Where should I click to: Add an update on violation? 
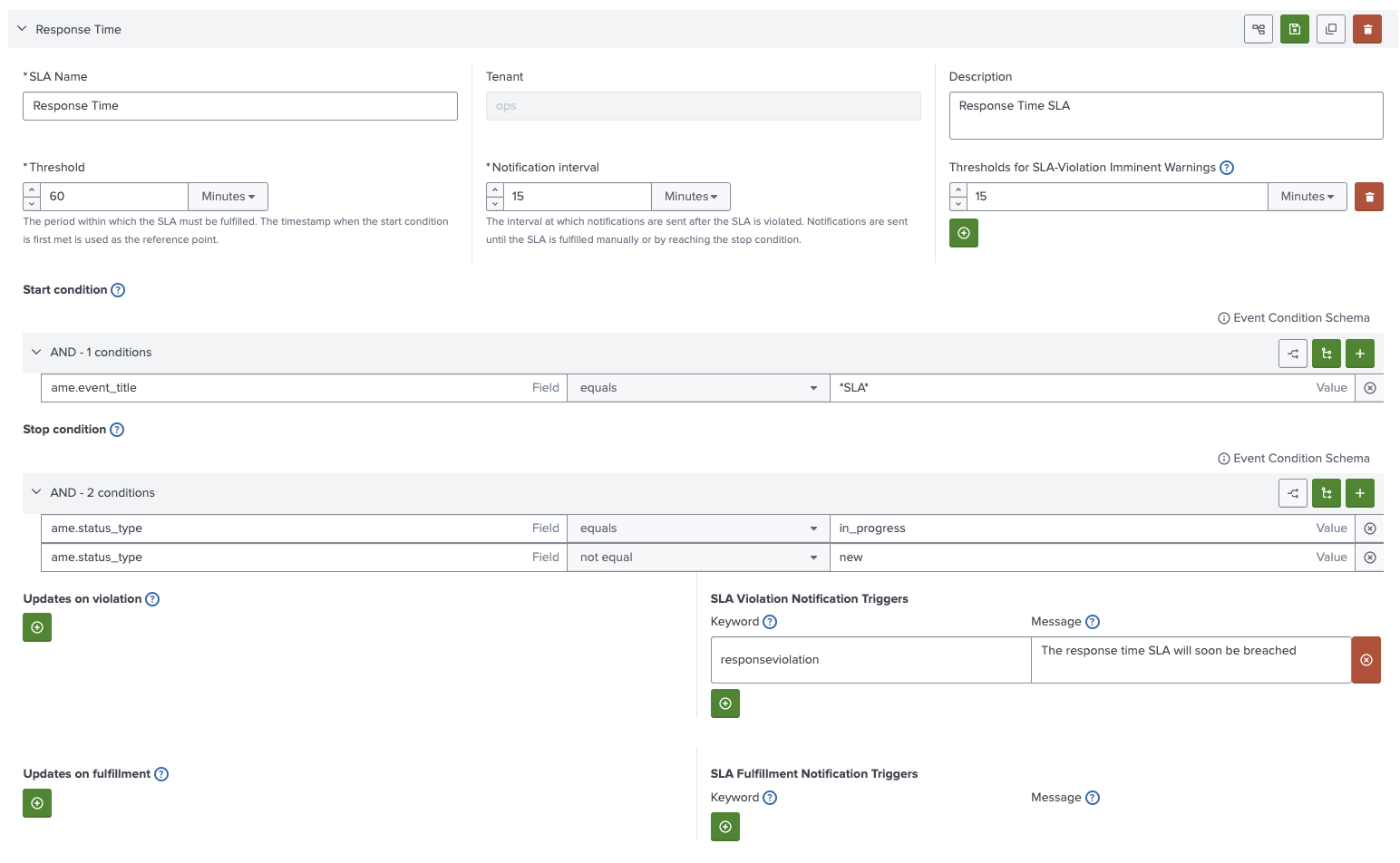36,626
